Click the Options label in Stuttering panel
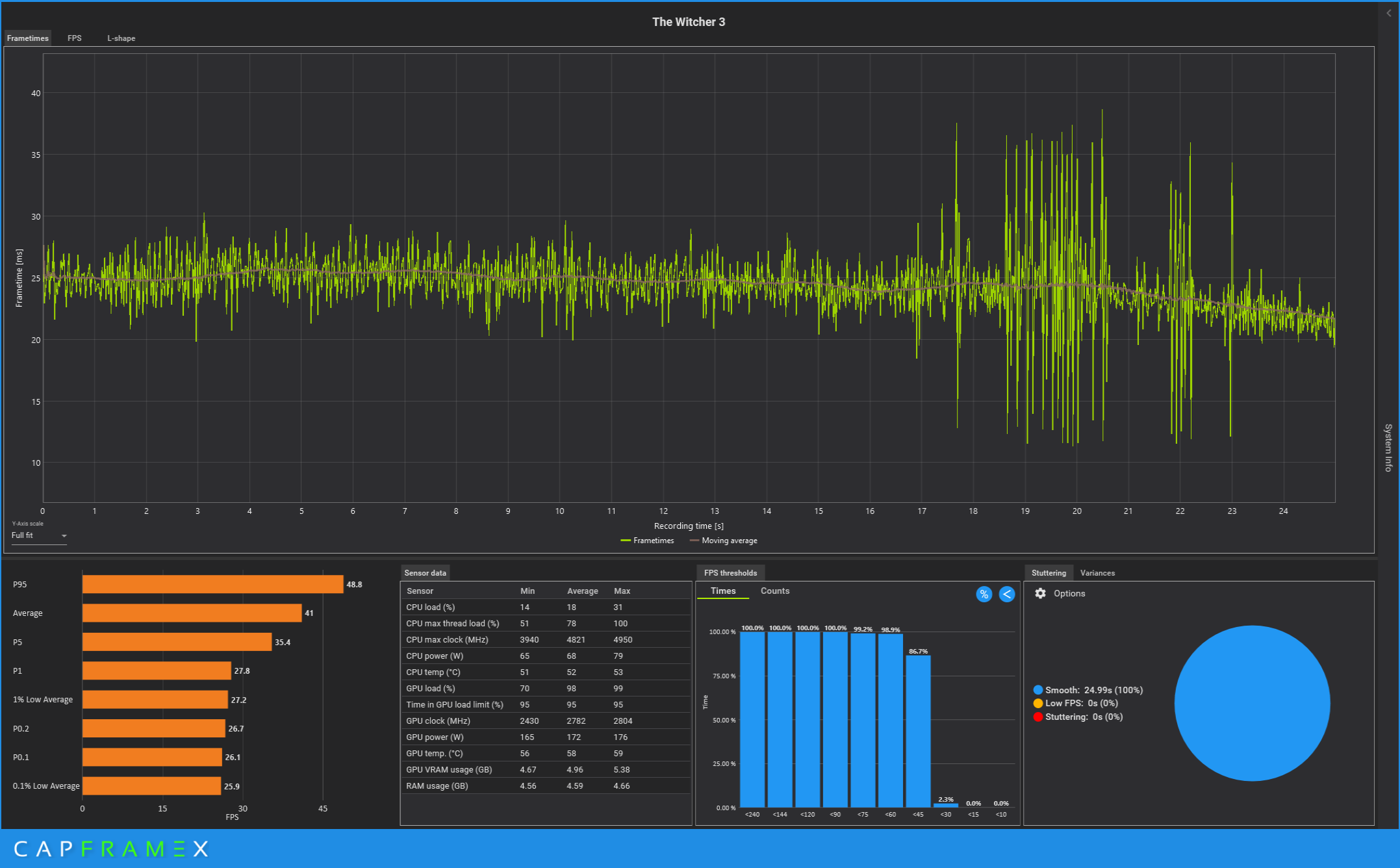The width and height of the screenshot is (1400, 868). (x=1069, y=593)
